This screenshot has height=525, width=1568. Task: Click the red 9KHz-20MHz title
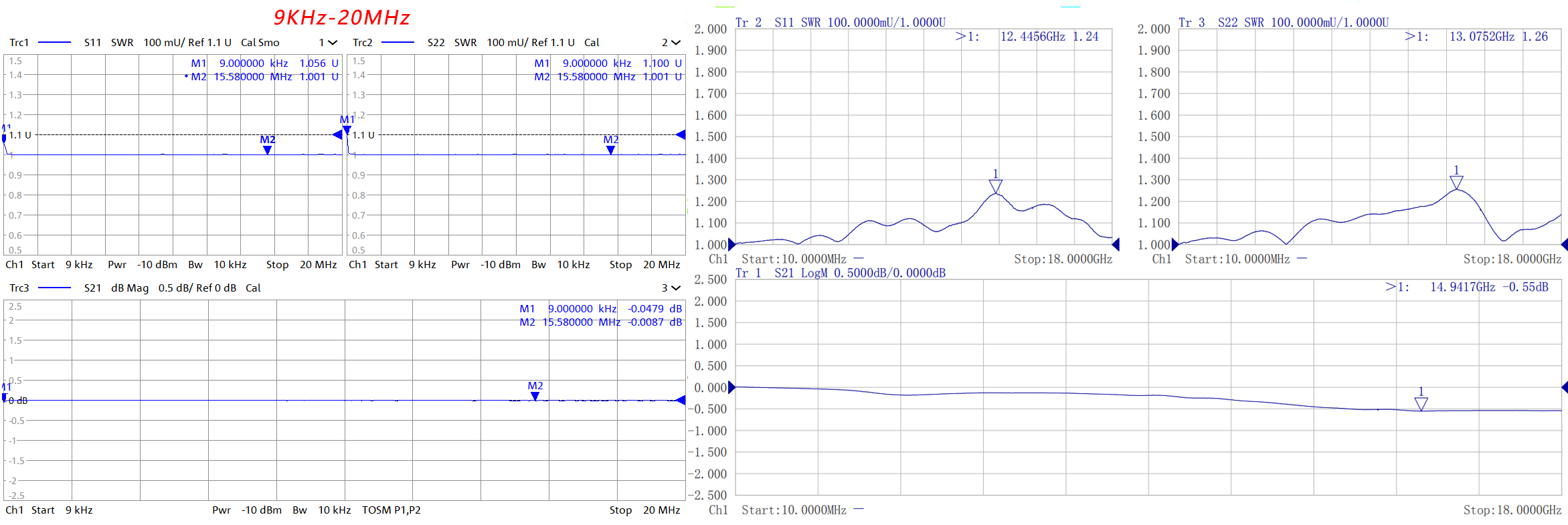tap(342, 18)
